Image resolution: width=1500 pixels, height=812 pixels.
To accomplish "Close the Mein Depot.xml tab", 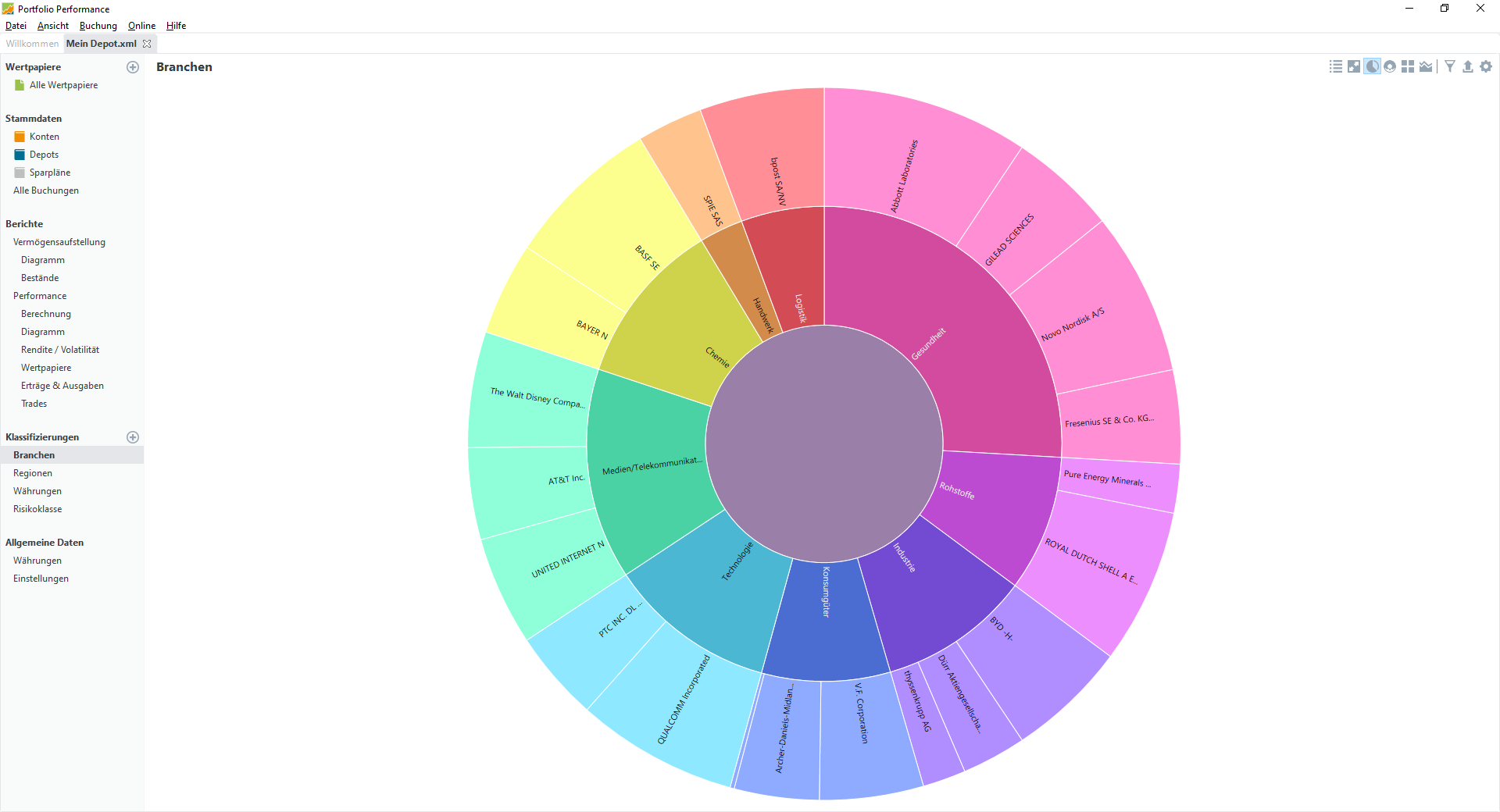I will coord(147,44).
